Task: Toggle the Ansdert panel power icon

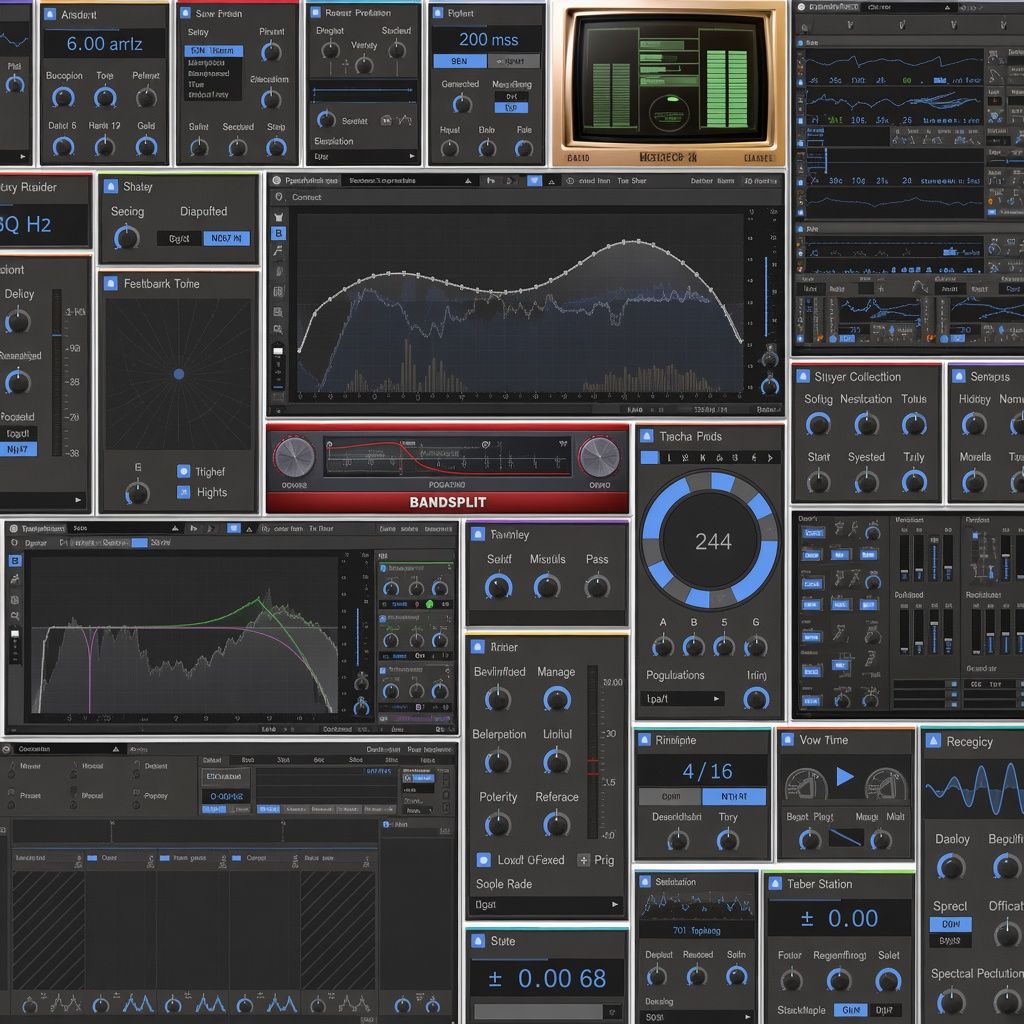Action: tap(50, 14)
